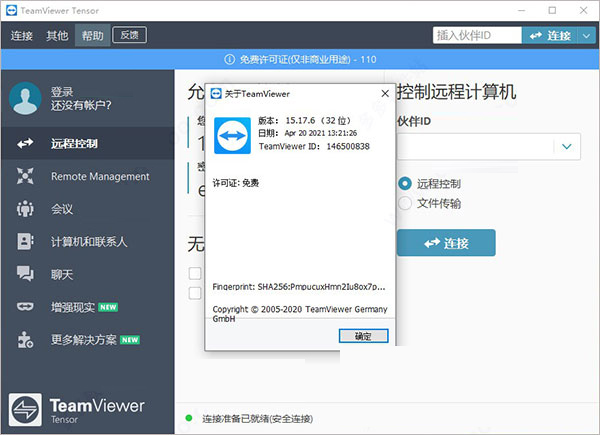The height and width of the screenshot is (435, 600).
Task: Expand the top 连接 button dropdown arrow
Action: click(x=587, y=36)
